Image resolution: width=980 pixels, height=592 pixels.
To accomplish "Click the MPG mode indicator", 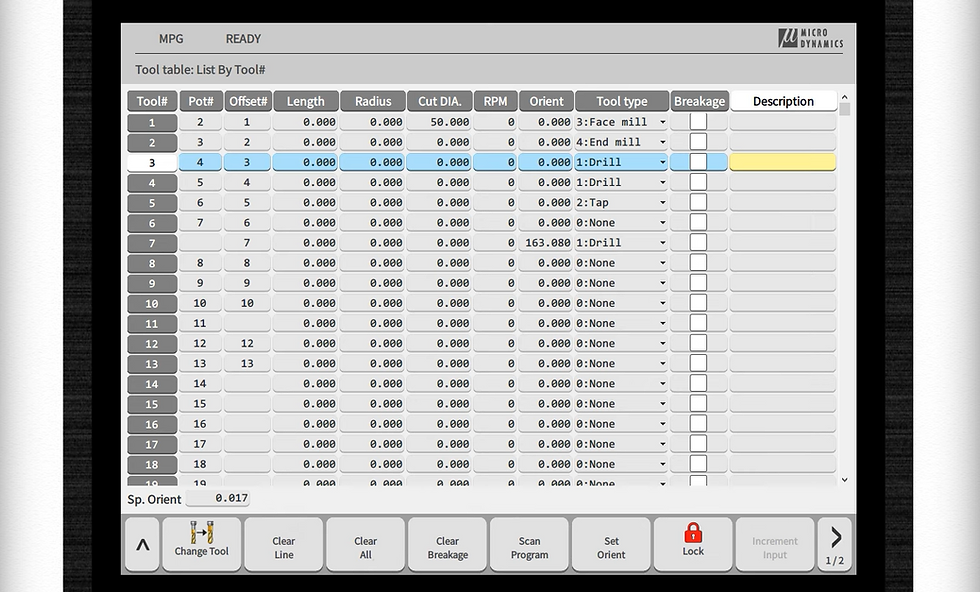I will 170,38.
